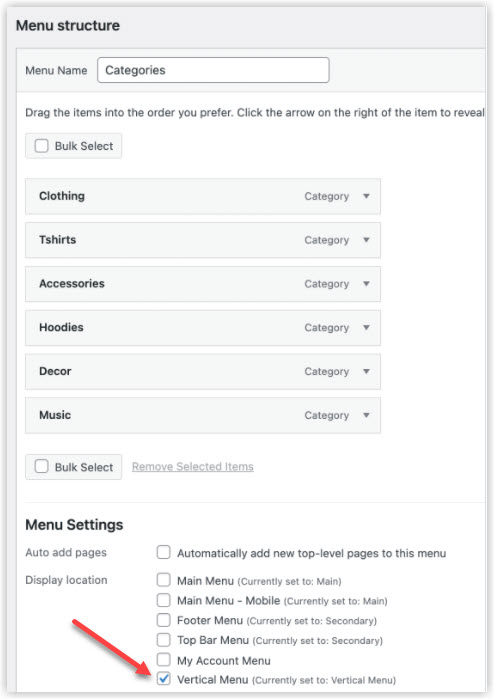Check the My Account Menu location
The image size is (495, 700).
pyautogui.click(x=163, y=659)
